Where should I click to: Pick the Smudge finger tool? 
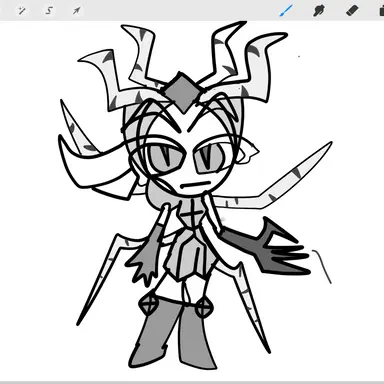[319, 11]
